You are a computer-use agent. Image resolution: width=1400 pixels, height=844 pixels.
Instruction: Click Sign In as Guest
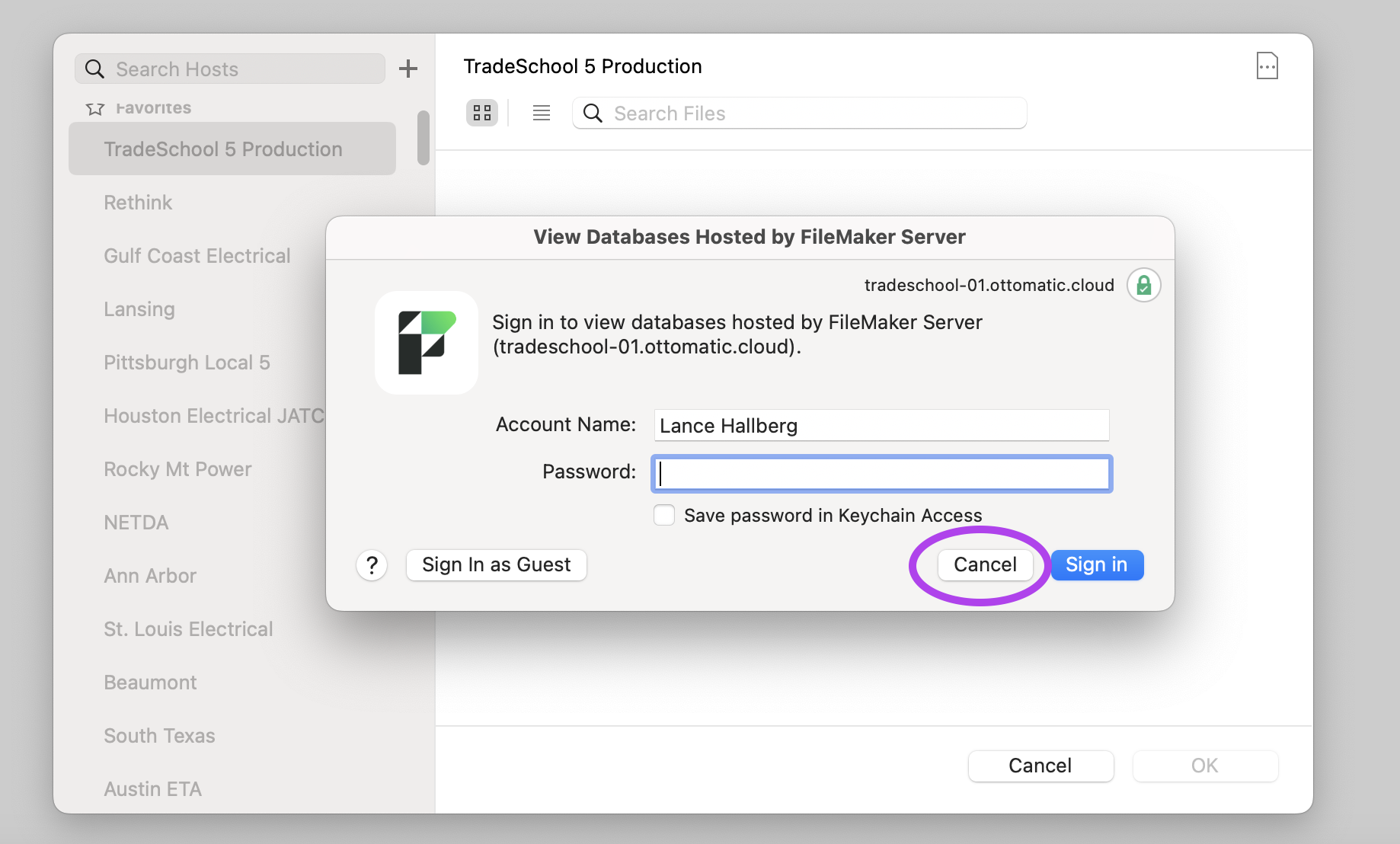pos(497,565)
